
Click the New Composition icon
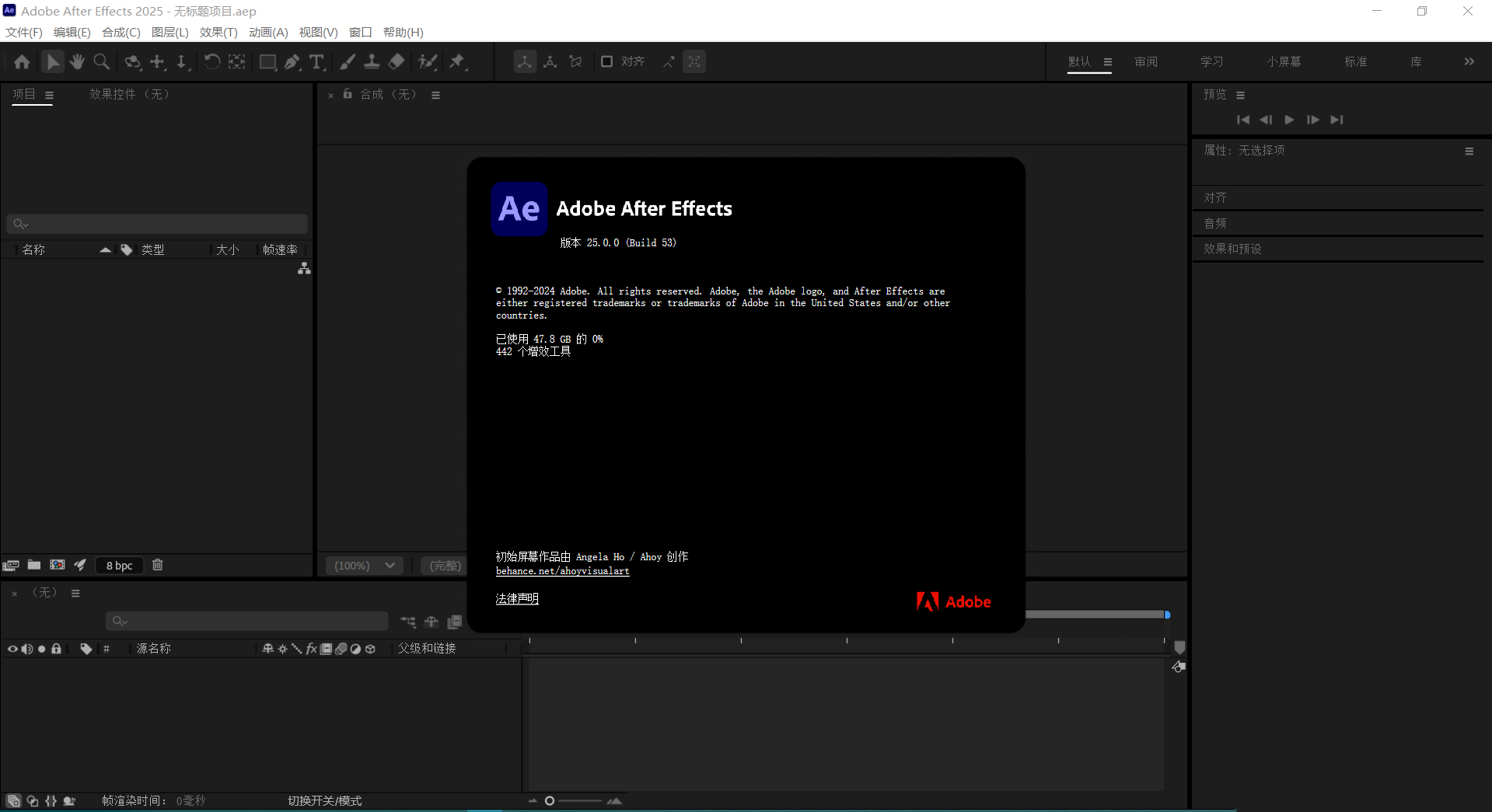(58, 565)
